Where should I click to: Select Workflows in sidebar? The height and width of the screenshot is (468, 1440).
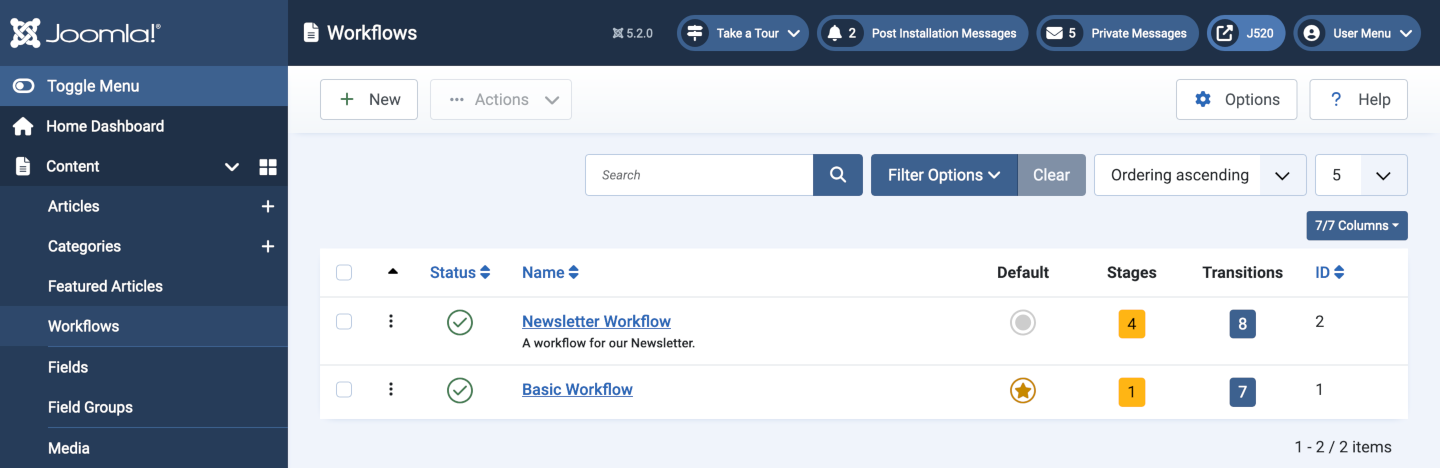point(83,326)
